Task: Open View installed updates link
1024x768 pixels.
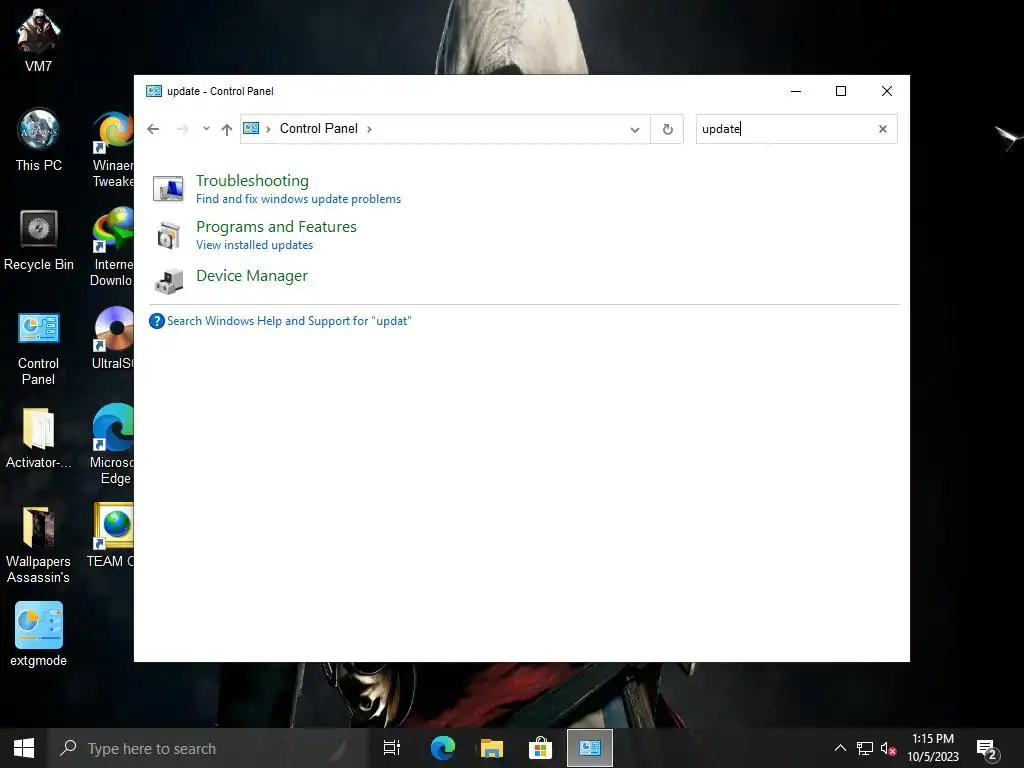Action: [x=254, y=245]
